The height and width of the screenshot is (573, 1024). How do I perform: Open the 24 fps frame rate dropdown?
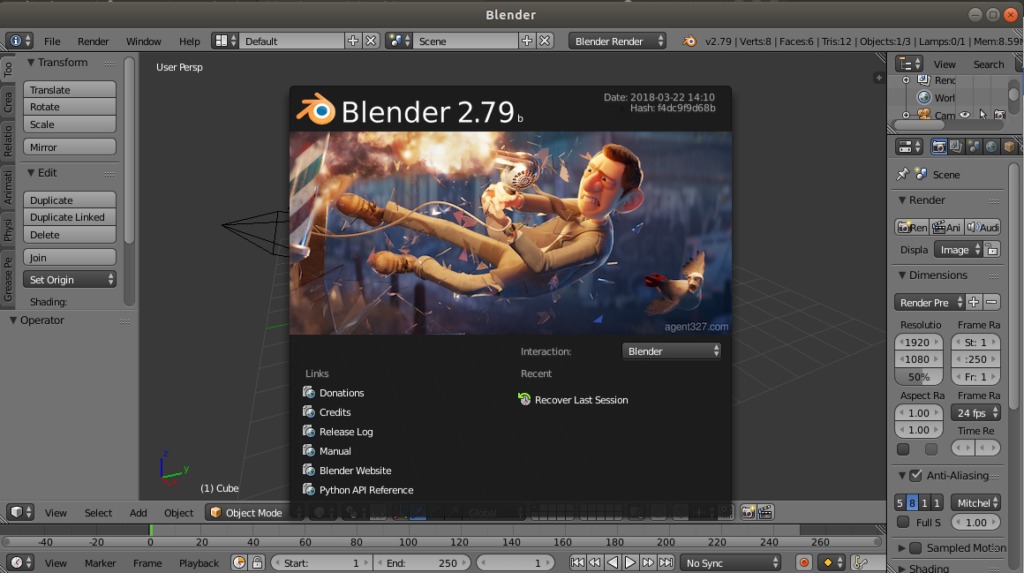coord(975,413)
